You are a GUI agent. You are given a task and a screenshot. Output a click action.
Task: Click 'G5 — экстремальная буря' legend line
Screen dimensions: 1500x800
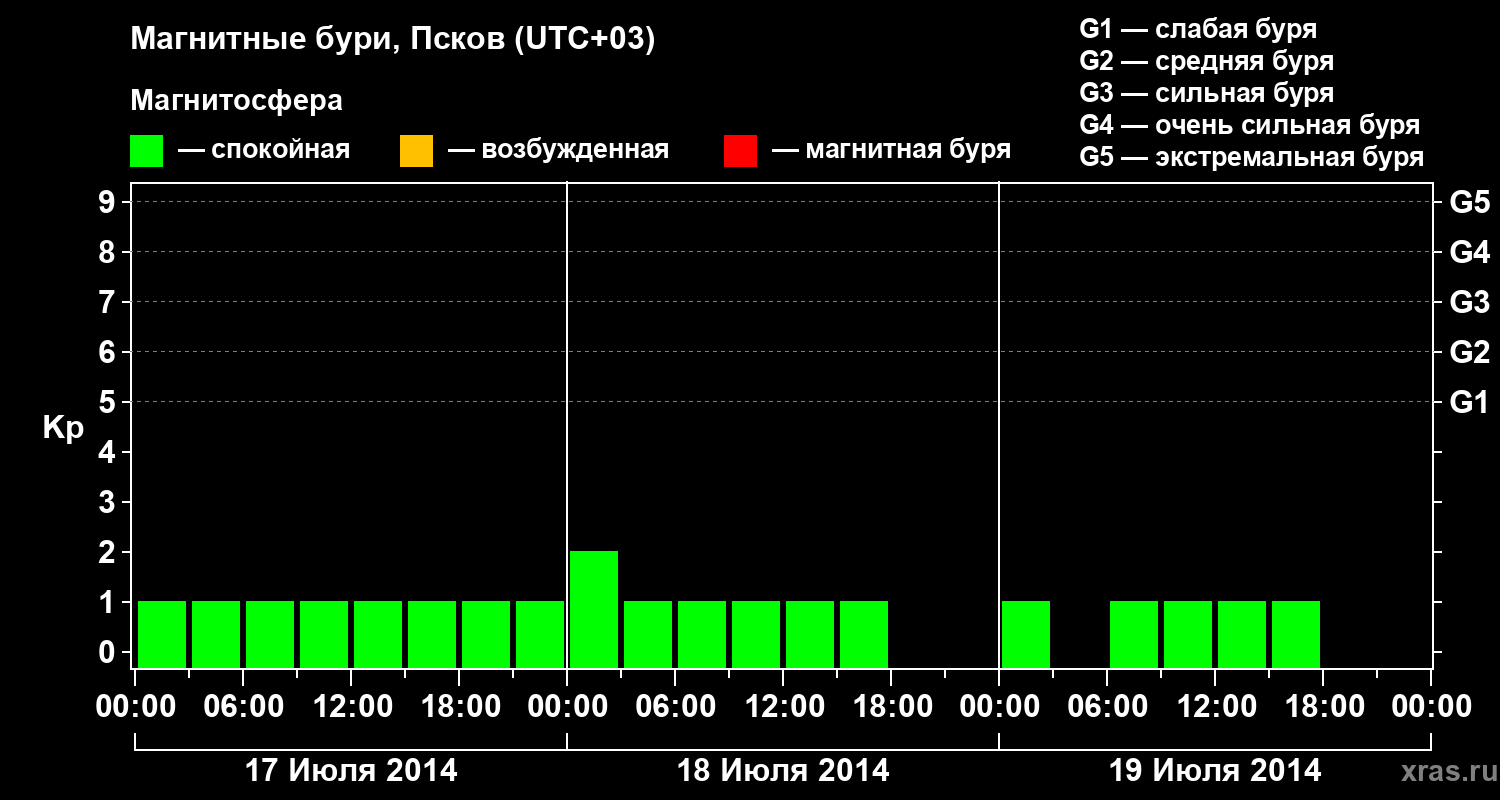1252,157
